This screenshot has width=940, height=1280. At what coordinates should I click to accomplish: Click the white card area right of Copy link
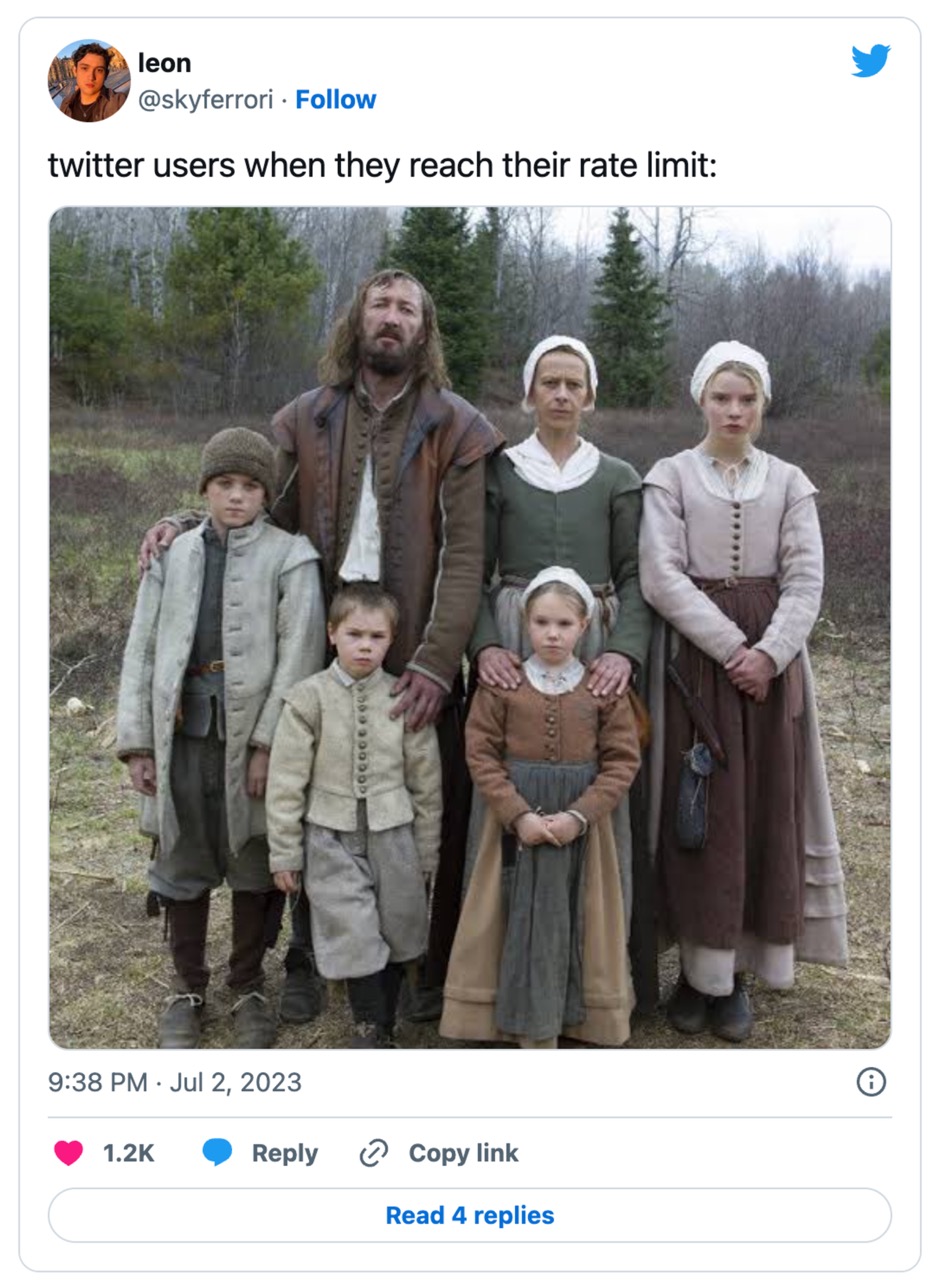click(x=706, y=1153)
